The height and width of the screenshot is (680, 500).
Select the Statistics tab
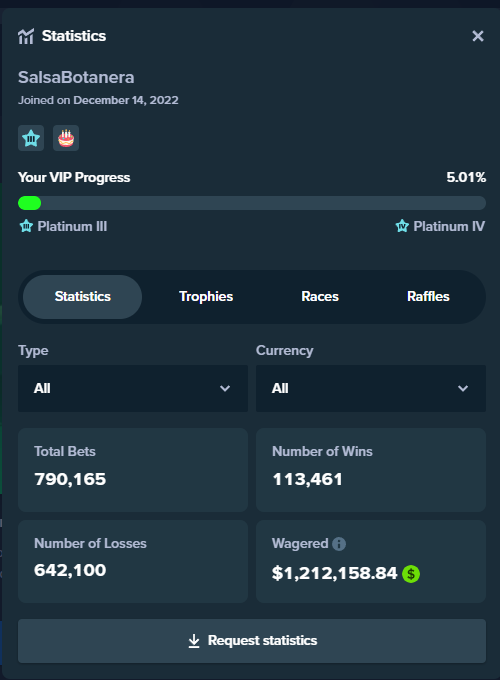82,297
